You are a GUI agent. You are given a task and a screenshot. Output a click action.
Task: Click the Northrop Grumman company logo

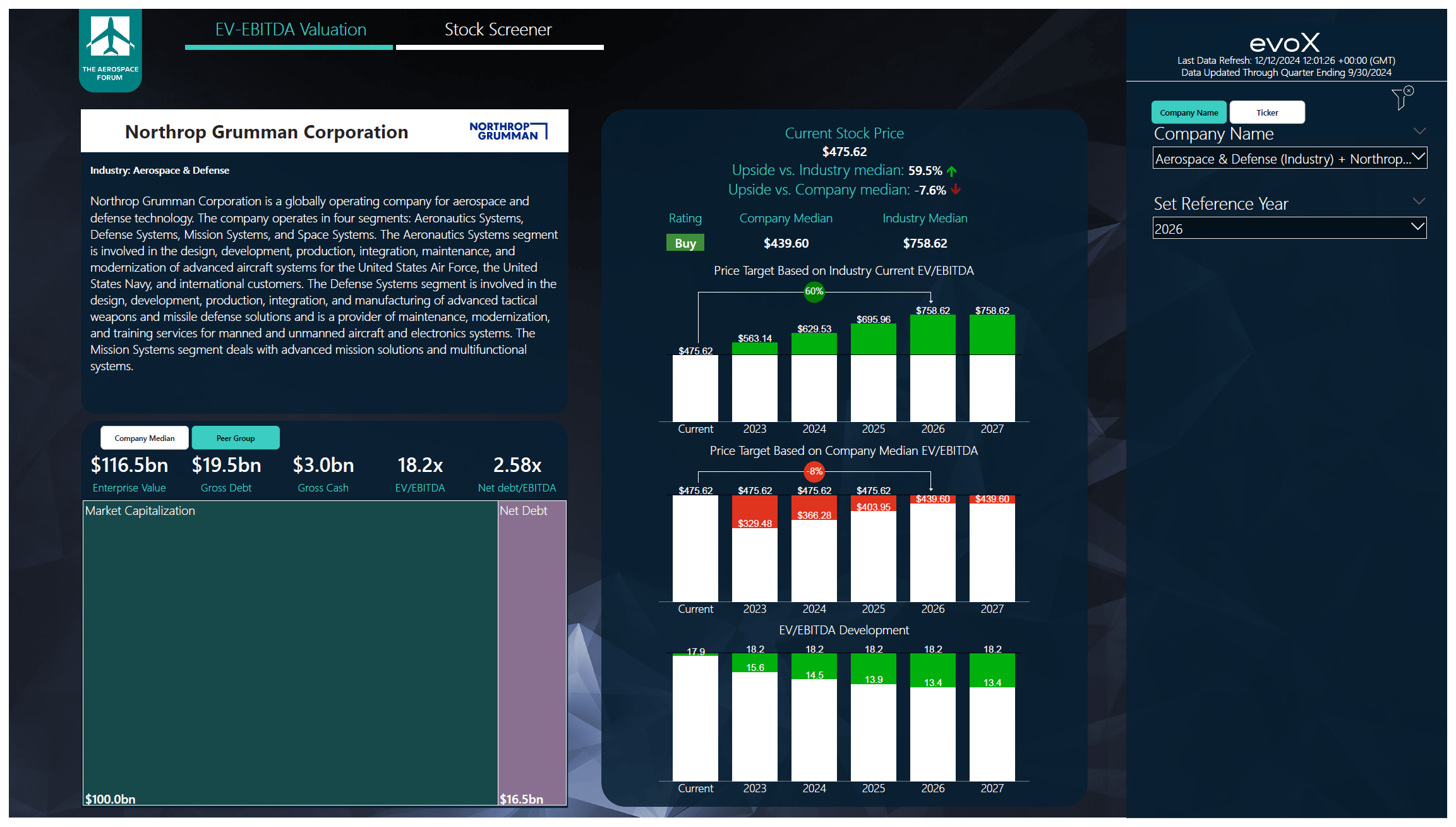pos(508,131)
